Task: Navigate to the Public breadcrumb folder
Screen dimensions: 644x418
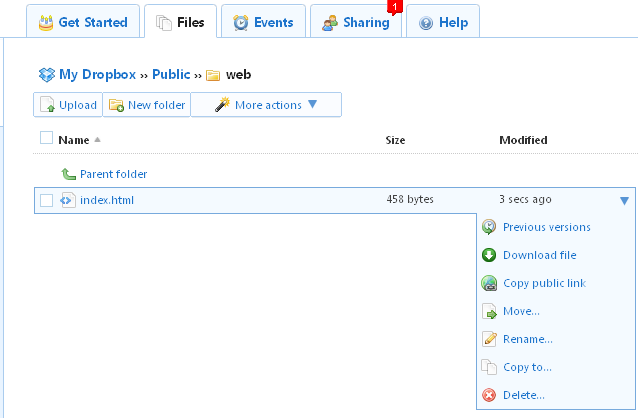Action: pos(171,74)
